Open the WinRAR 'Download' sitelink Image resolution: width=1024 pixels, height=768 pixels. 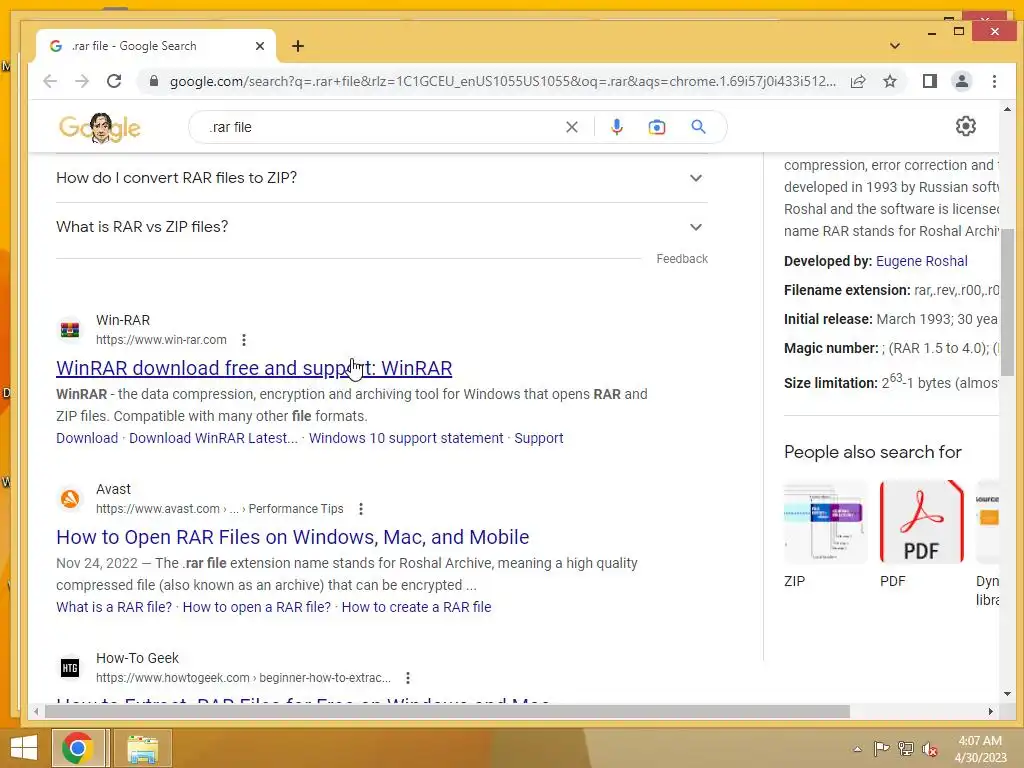point(87,438)
